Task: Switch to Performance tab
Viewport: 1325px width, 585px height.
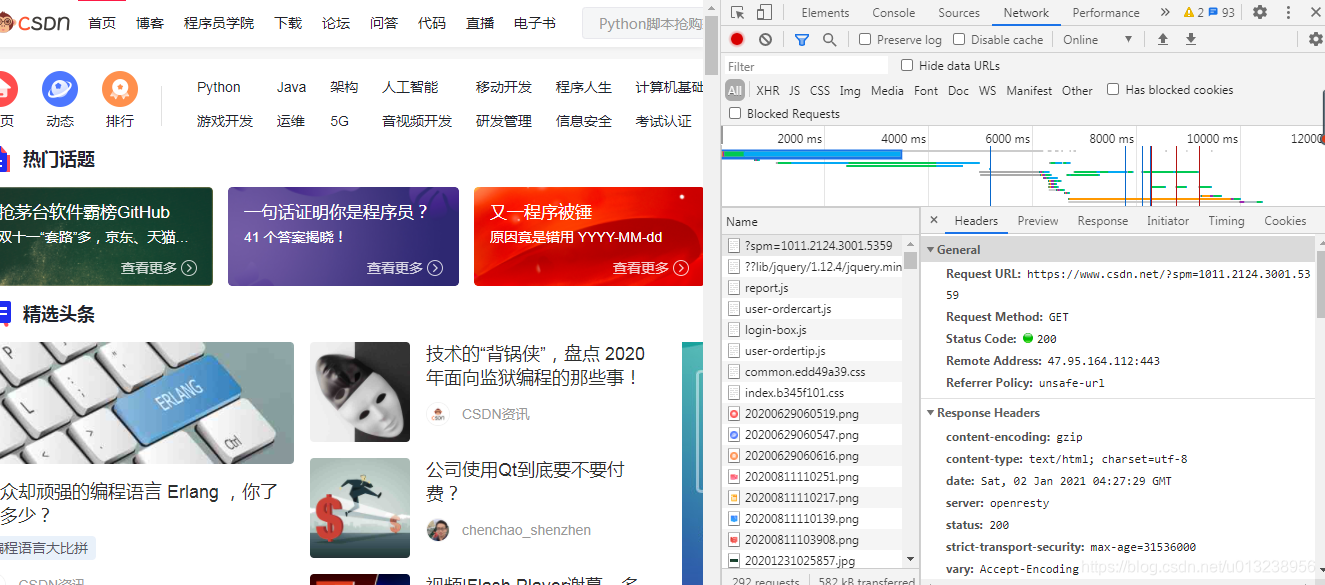Action: 1106,12
